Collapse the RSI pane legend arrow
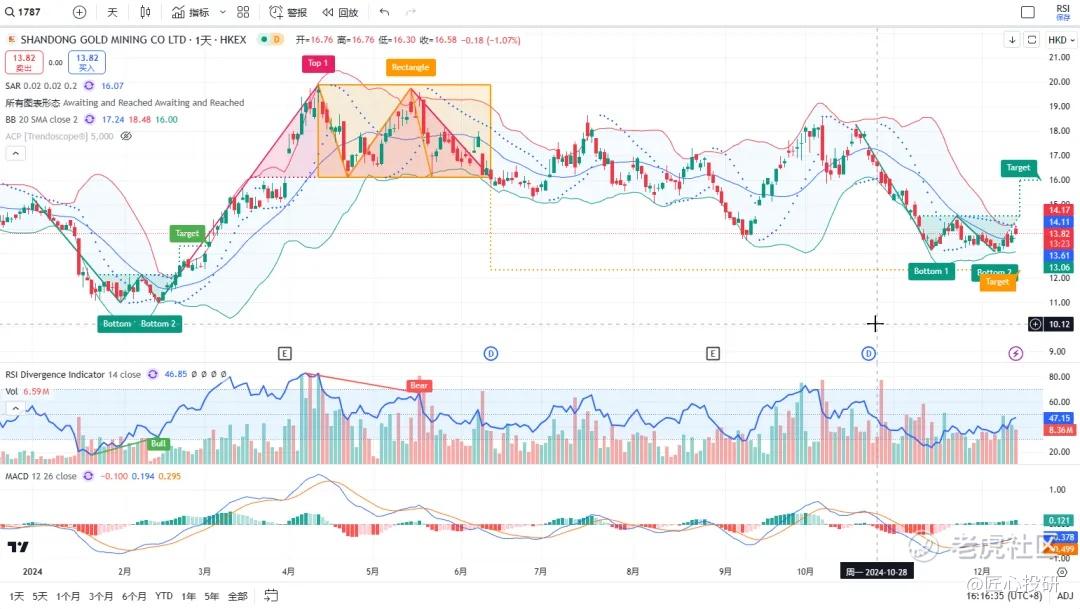1080x609 pixels. click(x=15, y=409)
